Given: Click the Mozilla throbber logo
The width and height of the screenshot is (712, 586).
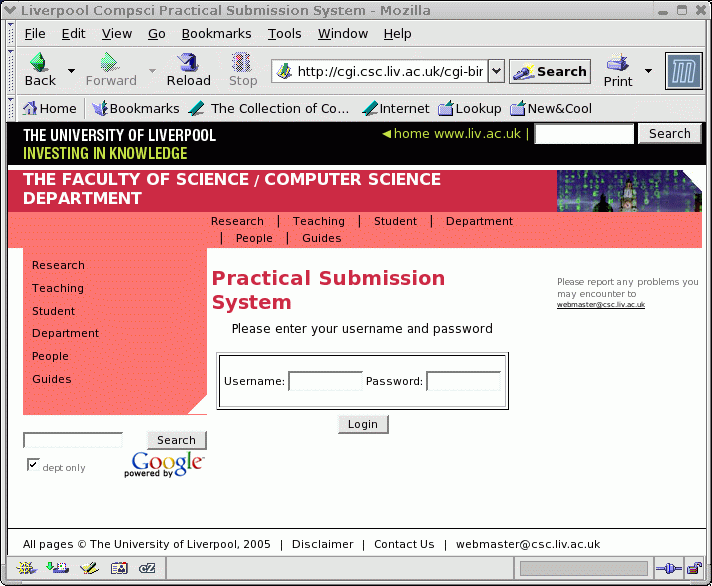Looking at the screenshot, I should [x=683, y=71].
